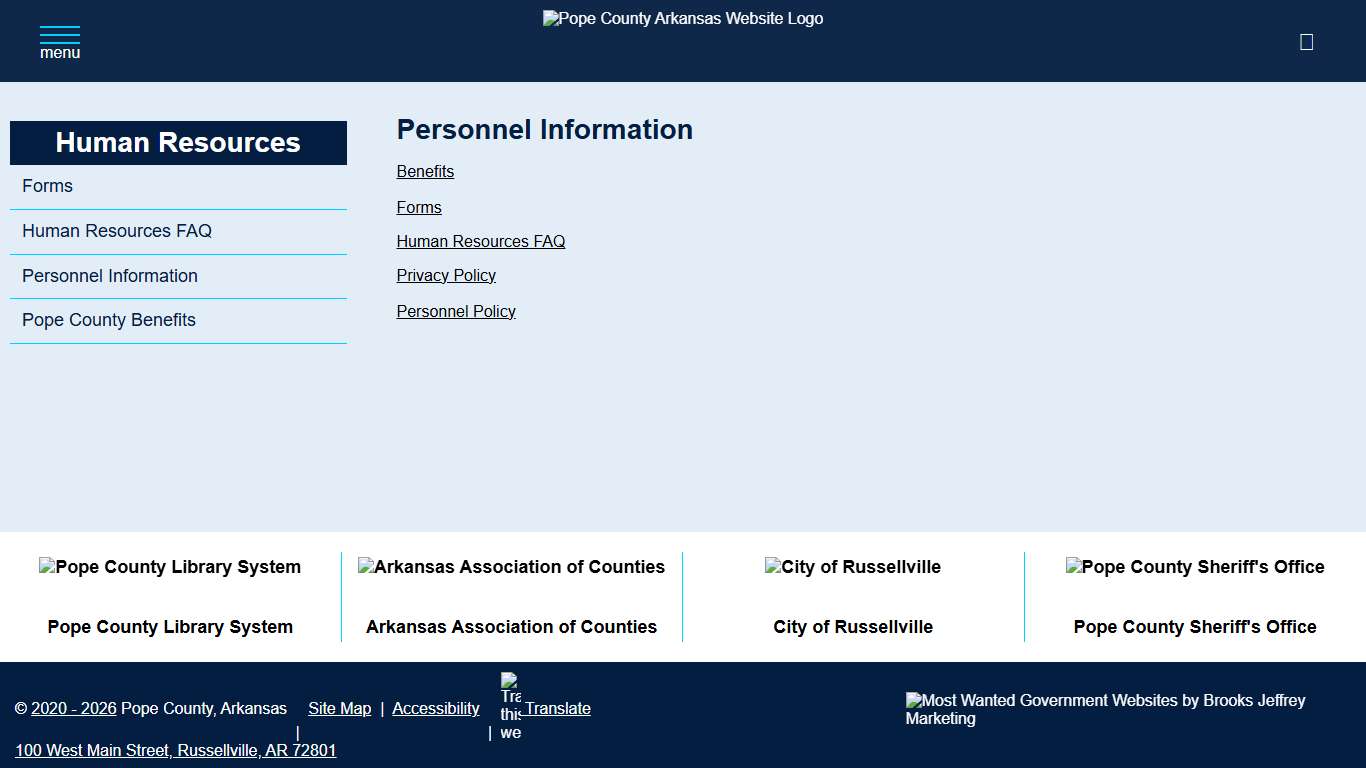Select Personnel Information sidebar item
This screenshot has height=768, width=1366.
coord(109,276)
